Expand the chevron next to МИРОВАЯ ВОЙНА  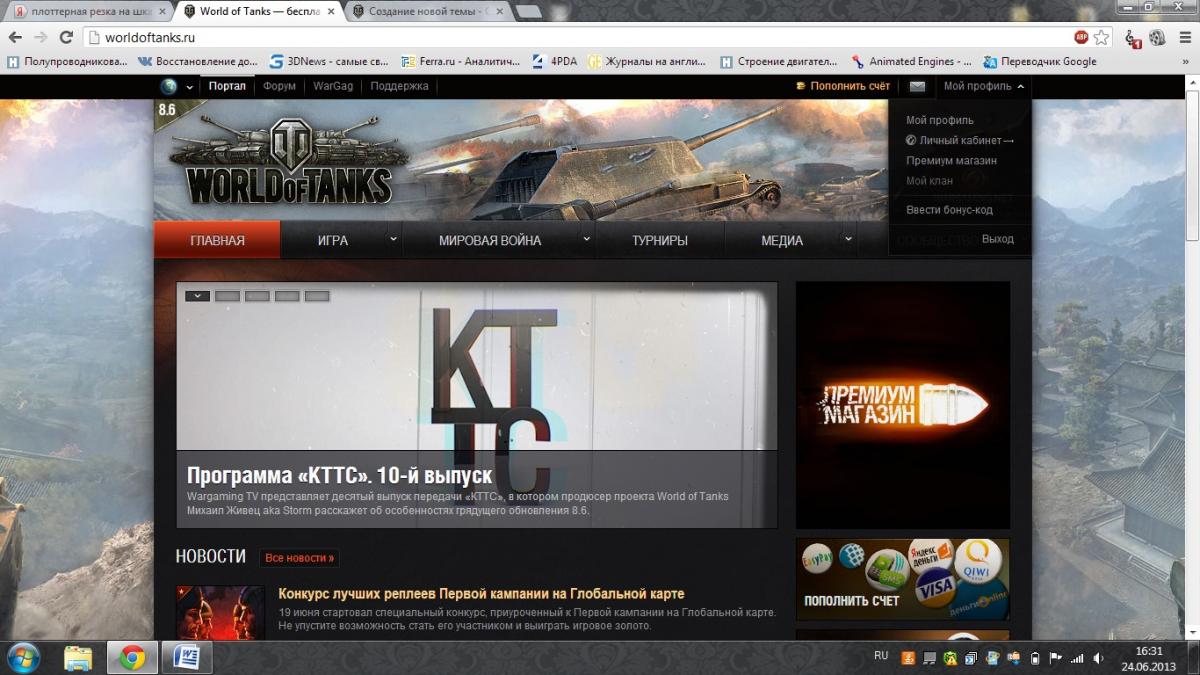587,240
